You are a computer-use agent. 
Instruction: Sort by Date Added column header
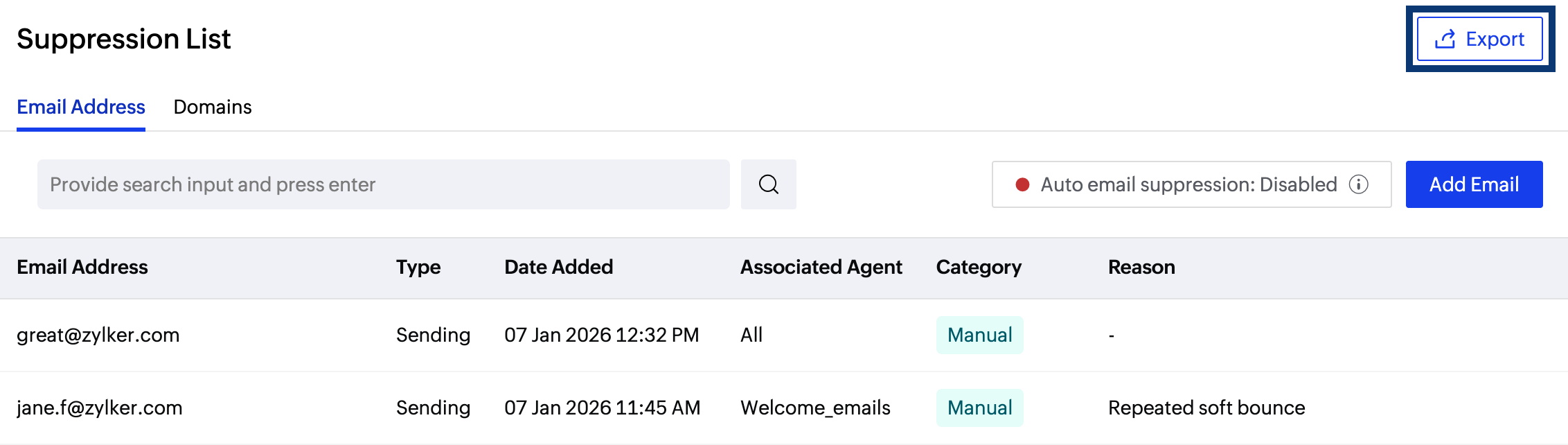558,267
